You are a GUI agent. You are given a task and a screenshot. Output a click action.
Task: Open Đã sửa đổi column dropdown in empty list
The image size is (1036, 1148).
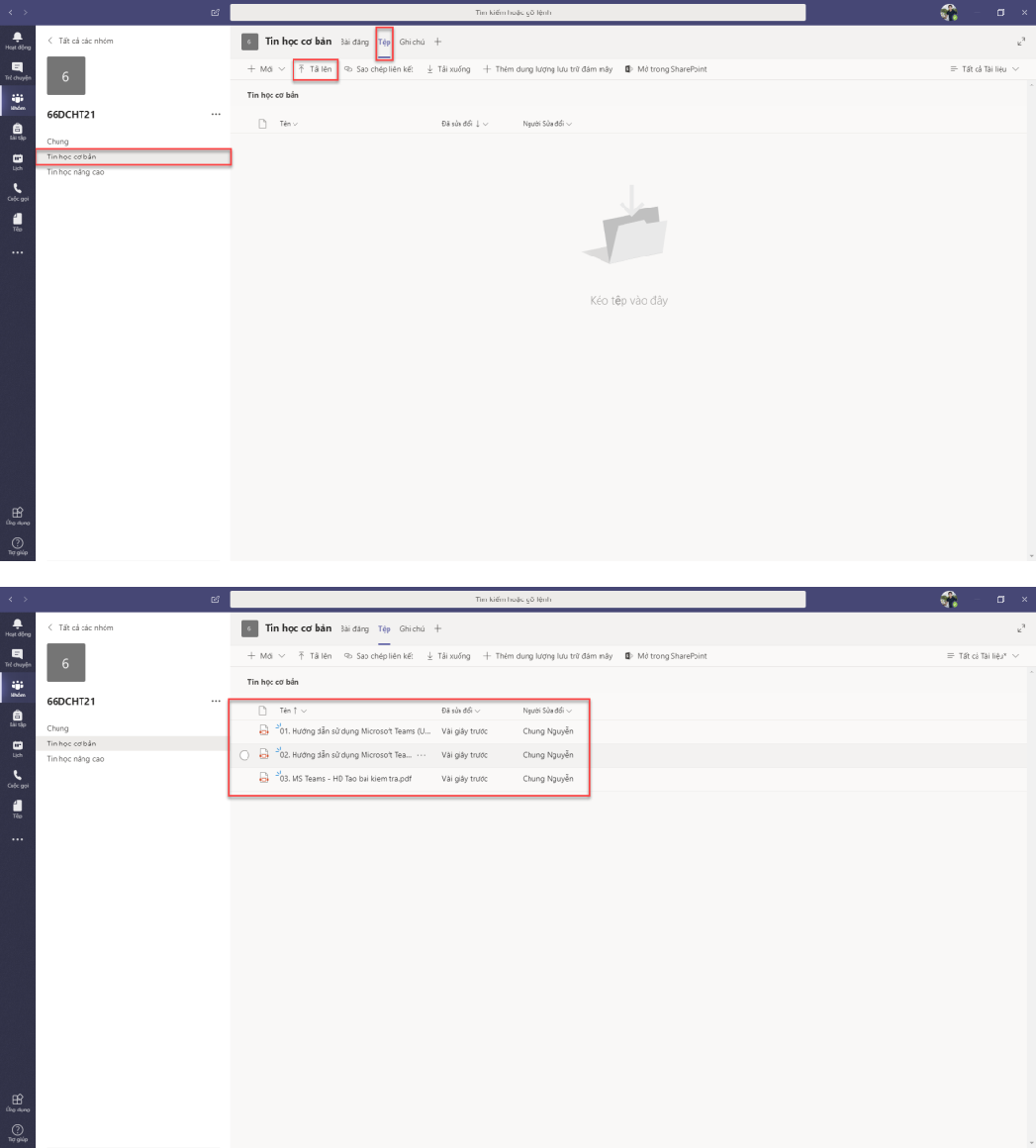click(x=464, y=124)
